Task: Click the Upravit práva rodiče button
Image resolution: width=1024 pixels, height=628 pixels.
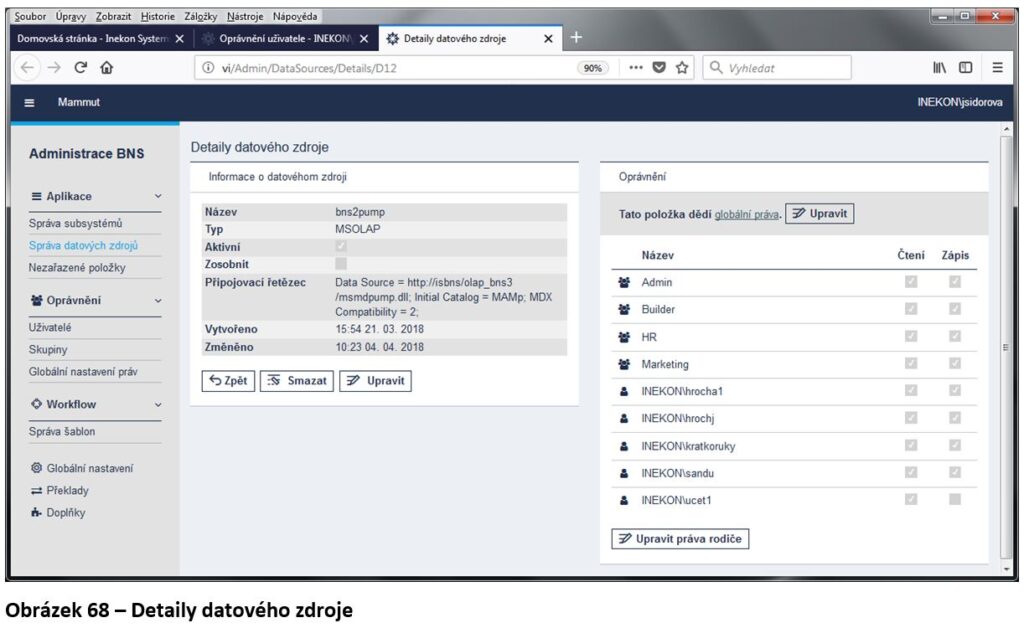Action: click(x=680, y=539)
